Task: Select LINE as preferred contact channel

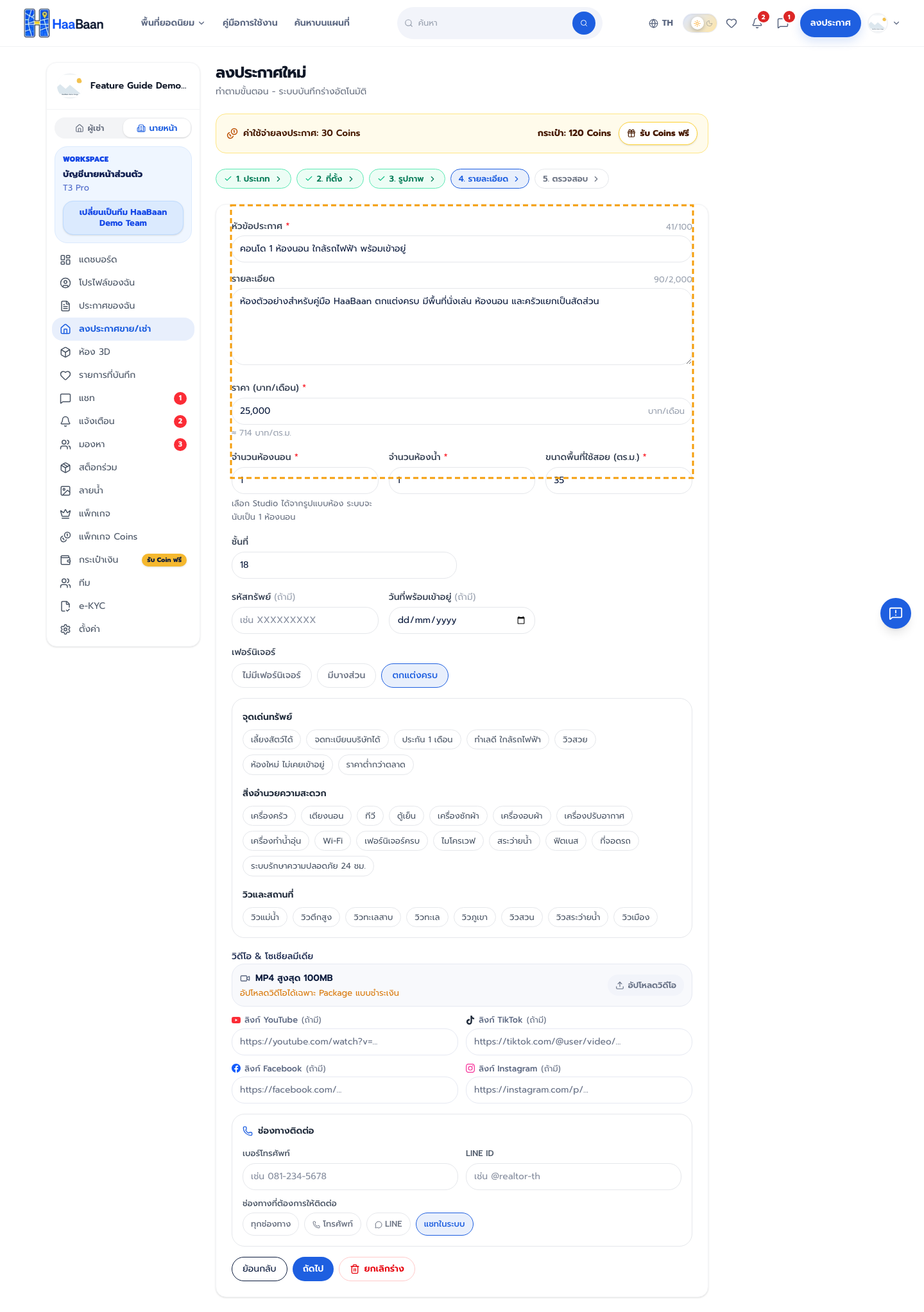Action: point(388,1224)
